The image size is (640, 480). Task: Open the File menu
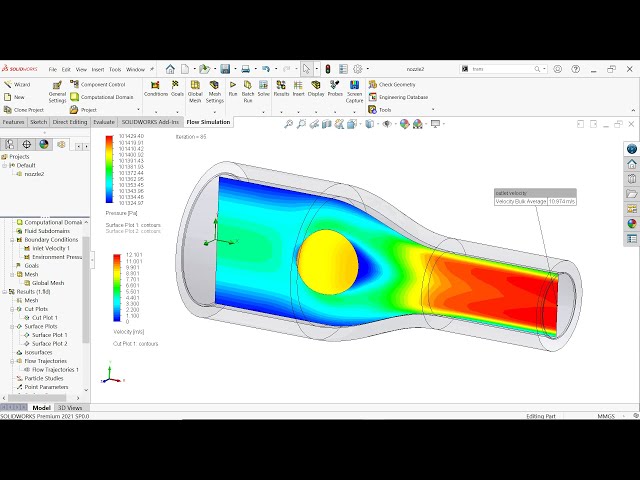click(53, 69)
